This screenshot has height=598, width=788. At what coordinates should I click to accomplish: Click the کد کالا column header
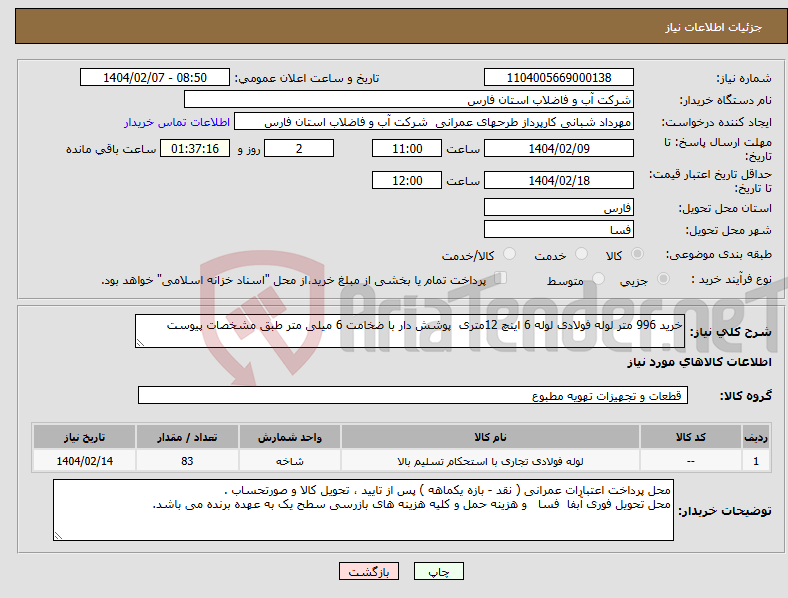(691, 437)
